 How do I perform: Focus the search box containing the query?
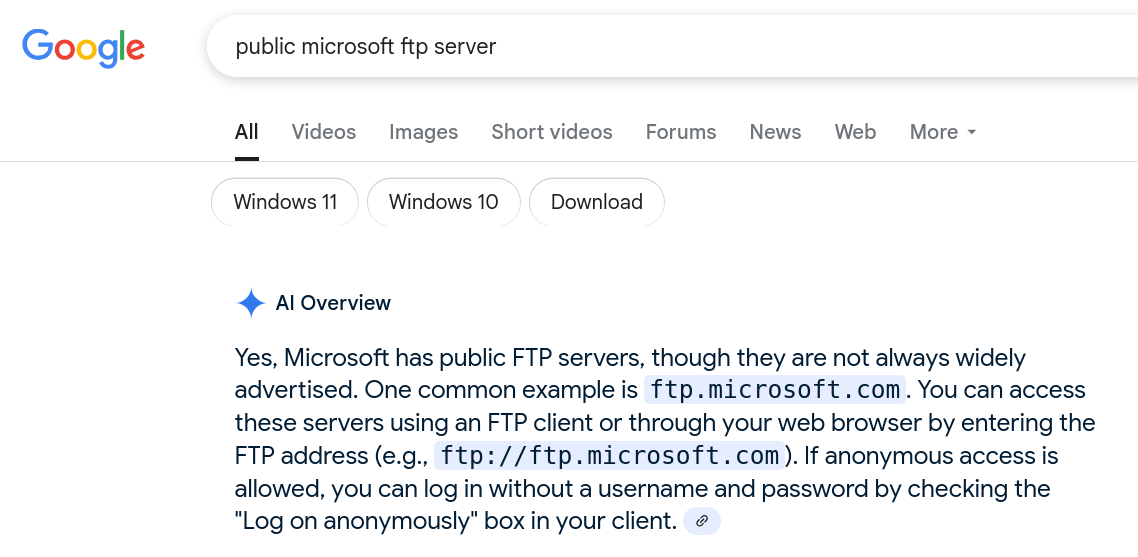point(600,47)
